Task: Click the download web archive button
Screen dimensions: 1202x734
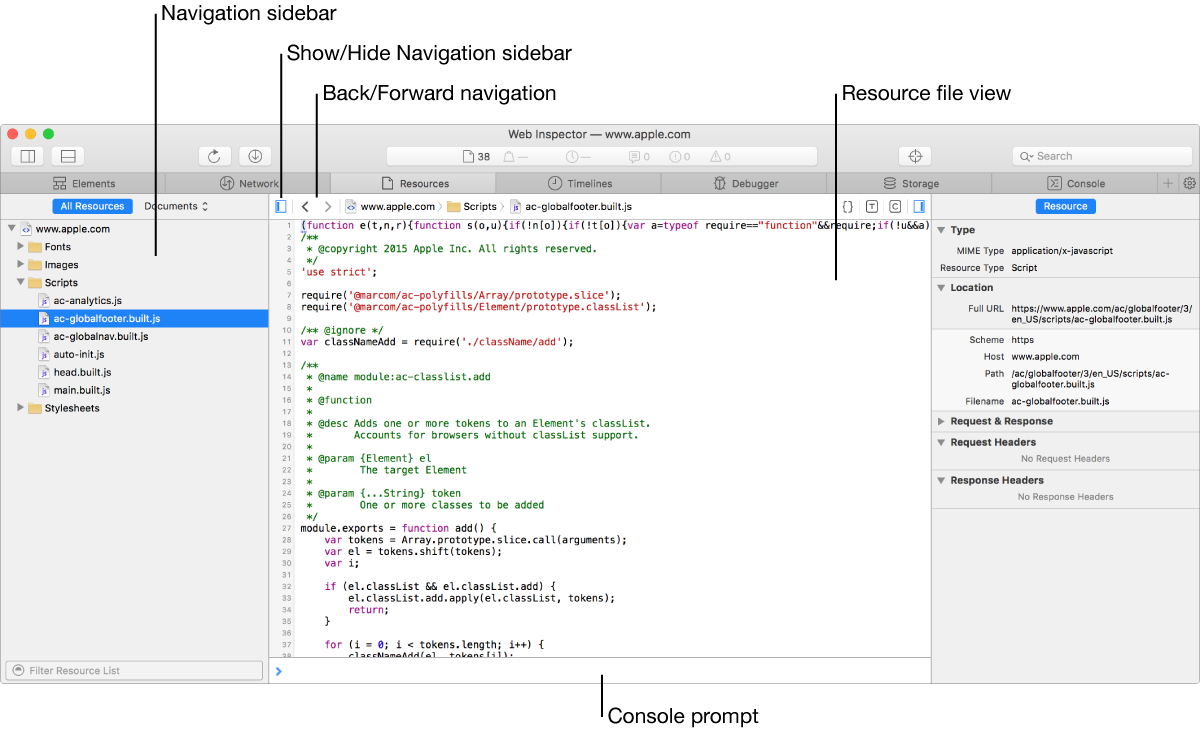Action: click(255, 156)
